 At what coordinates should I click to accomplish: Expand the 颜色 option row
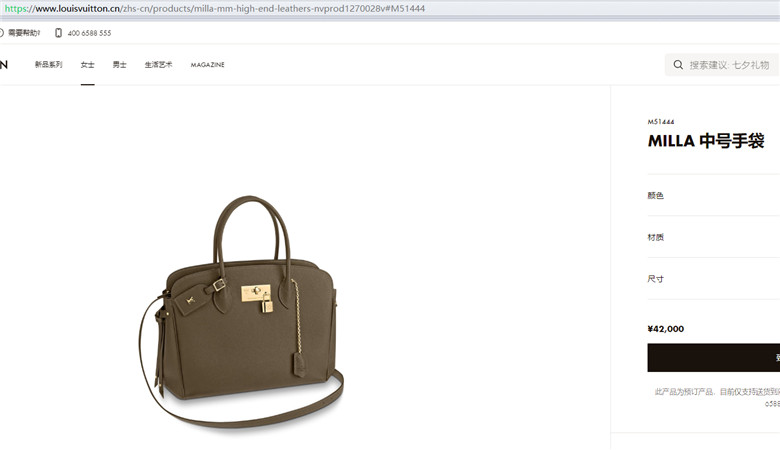coord(713,195)
